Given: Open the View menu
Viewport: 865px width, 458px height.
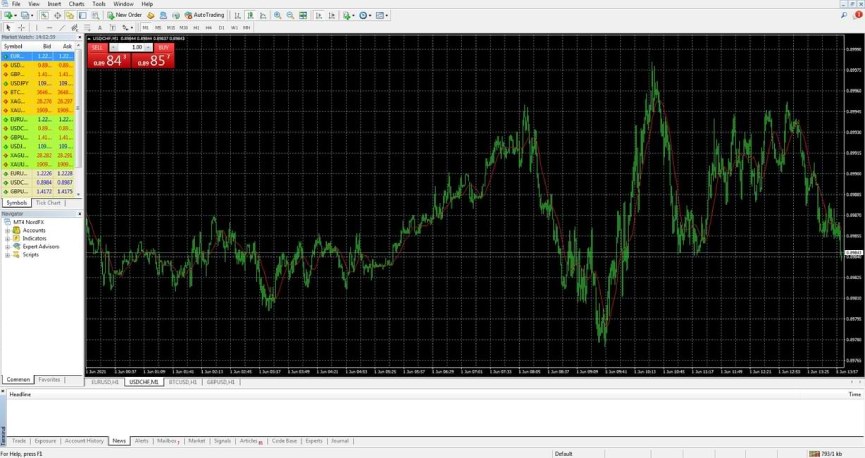Looking at the screenshot, I should tap(34, 4).
